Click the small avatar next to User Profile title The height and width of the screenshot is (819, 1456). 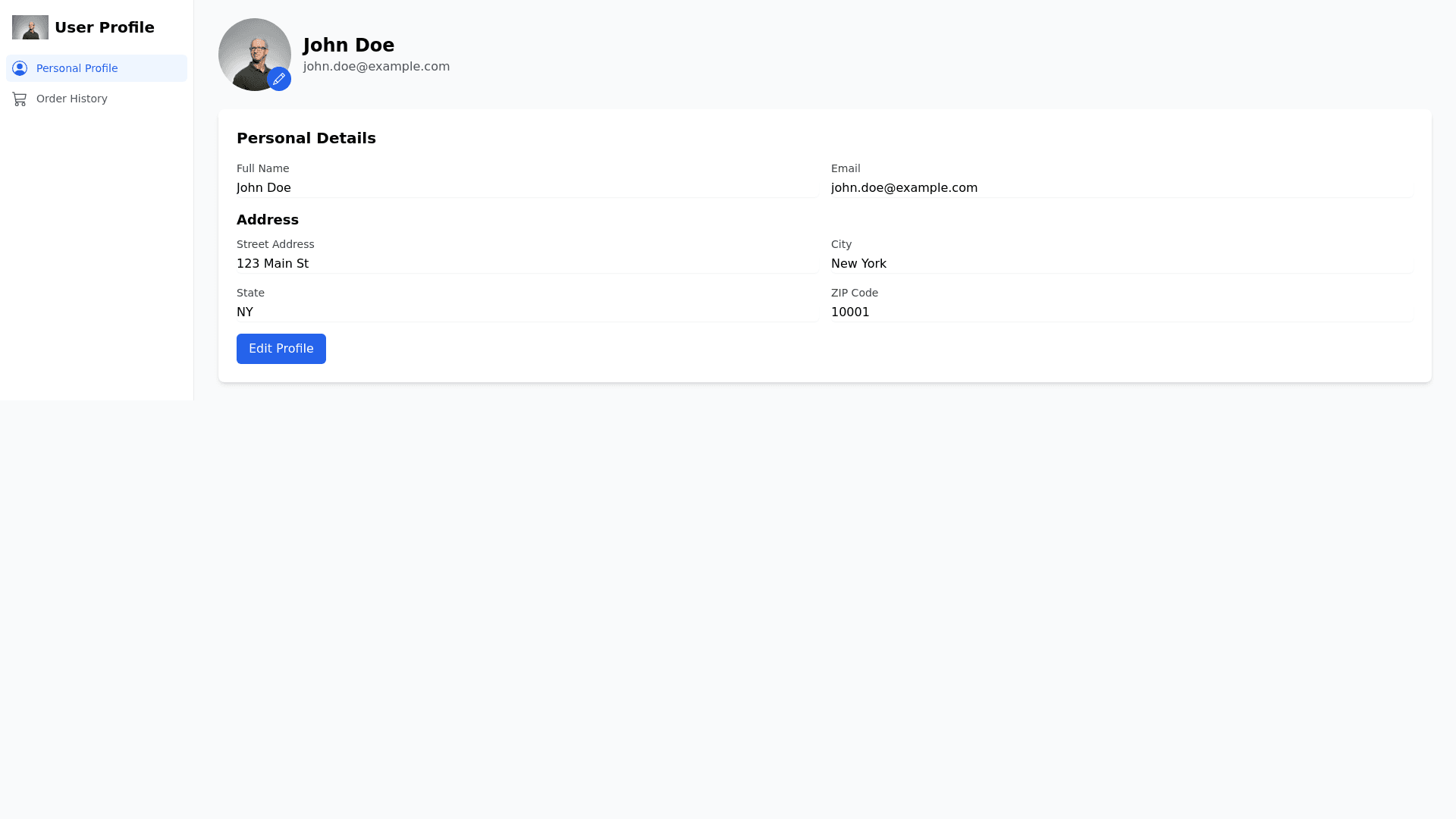(x=30, y=27)
